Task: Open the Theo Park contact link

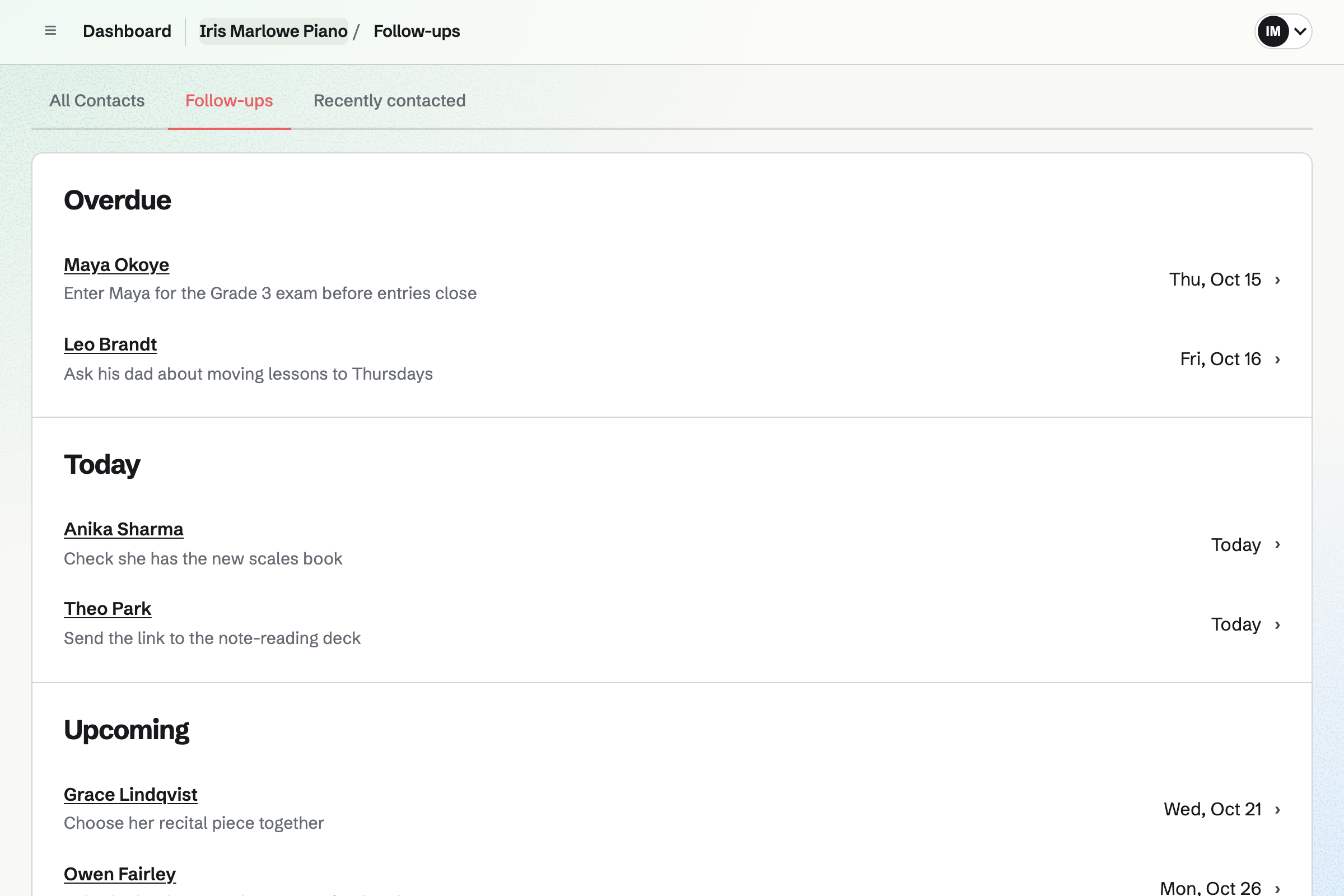Action: [x=108, y=609]
